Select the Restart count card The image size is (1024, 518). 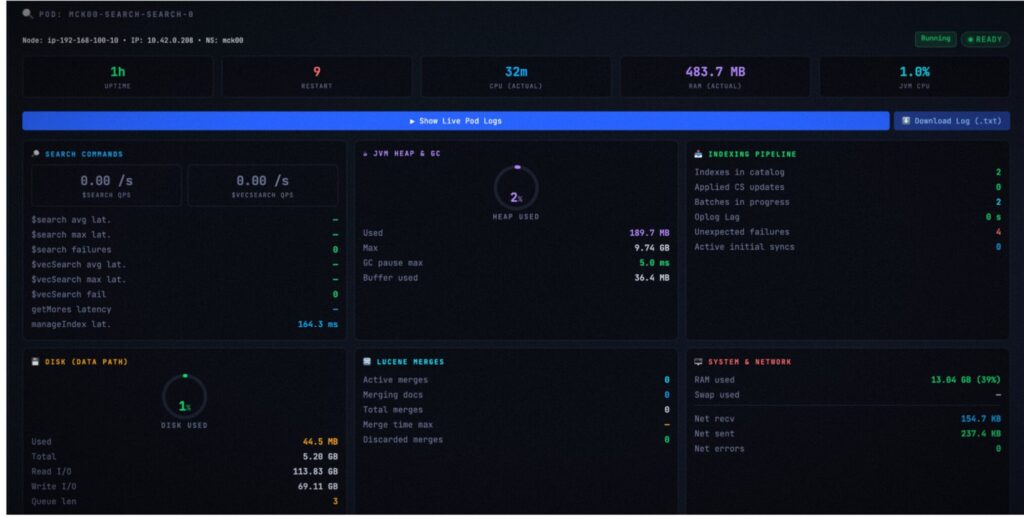pyautogui.click(x=317, y=77)
